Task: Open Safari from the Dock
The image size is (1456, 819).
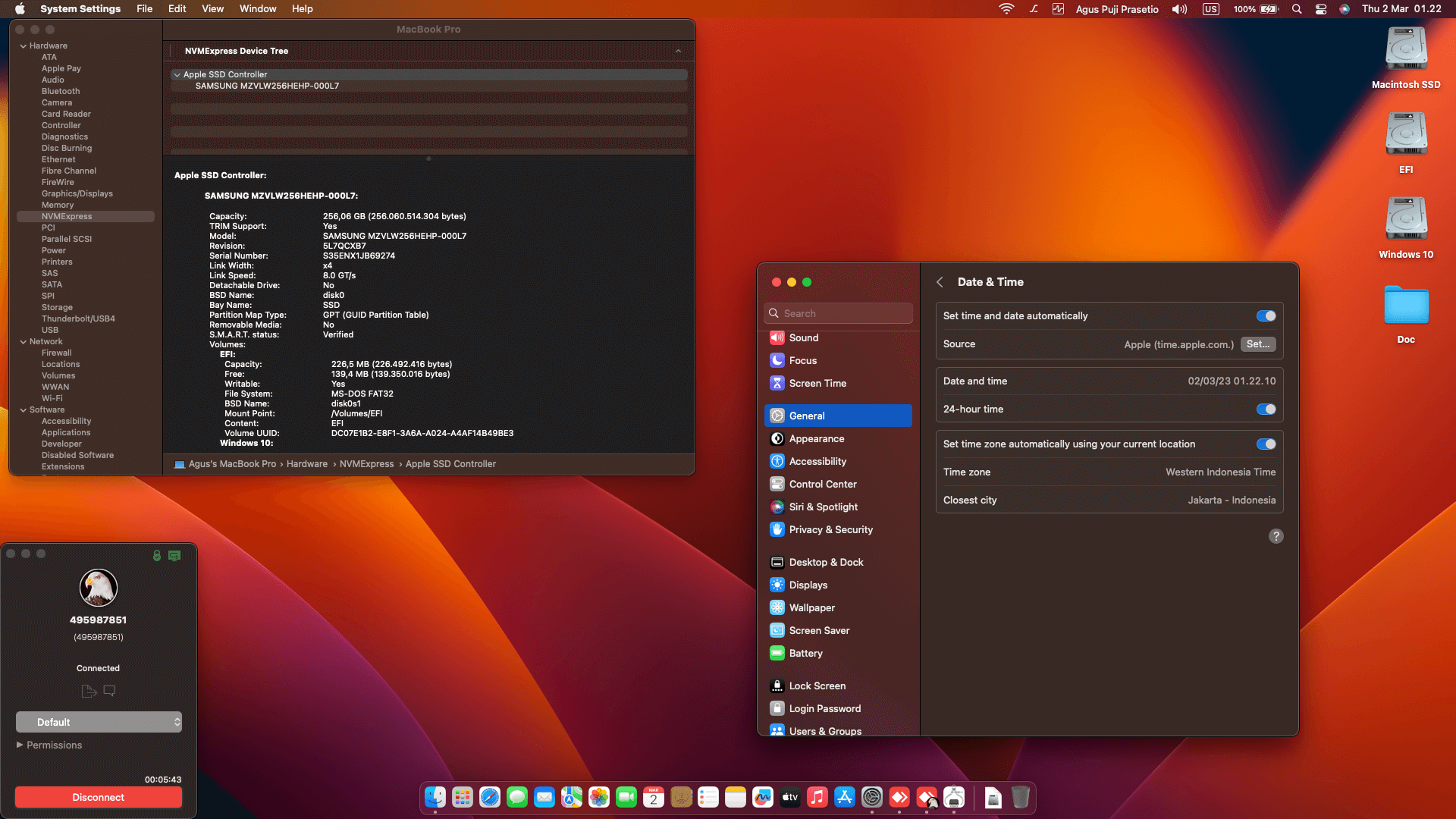Action: pyautogui.click(x=488, y=798)
